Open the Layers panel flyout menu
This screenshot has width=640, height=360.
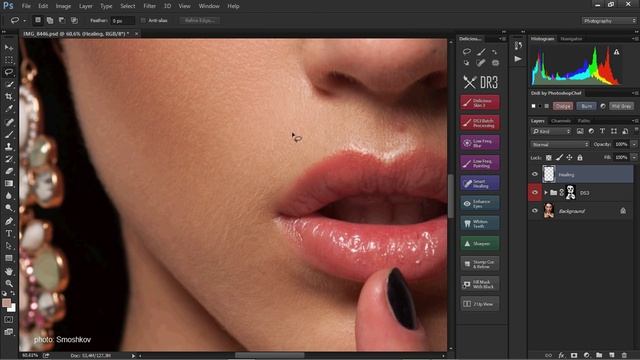coord(635,121)
